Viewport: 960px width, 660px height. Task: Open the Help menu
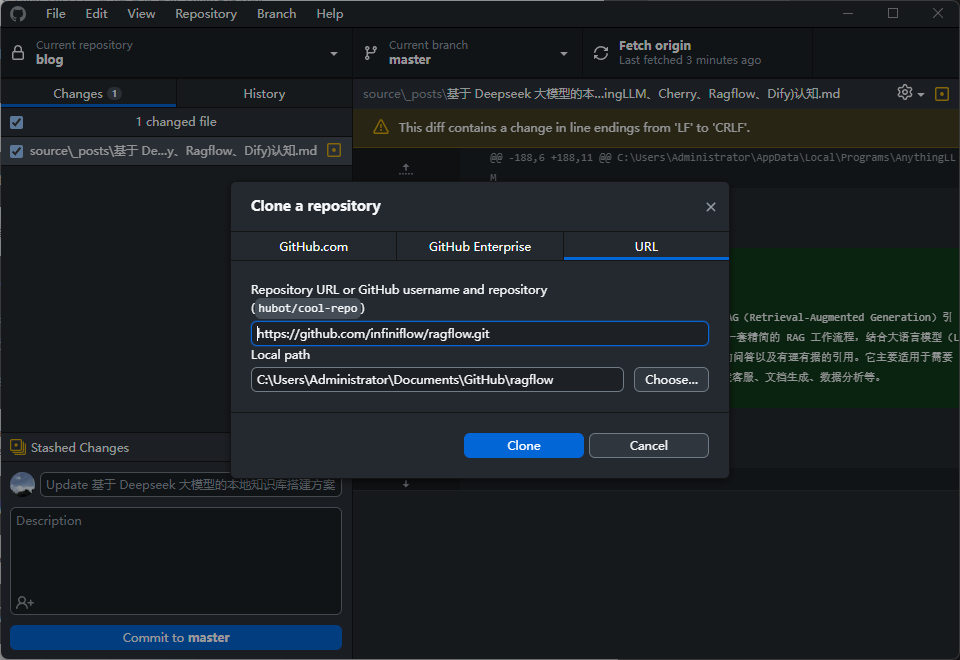(329, 13)
